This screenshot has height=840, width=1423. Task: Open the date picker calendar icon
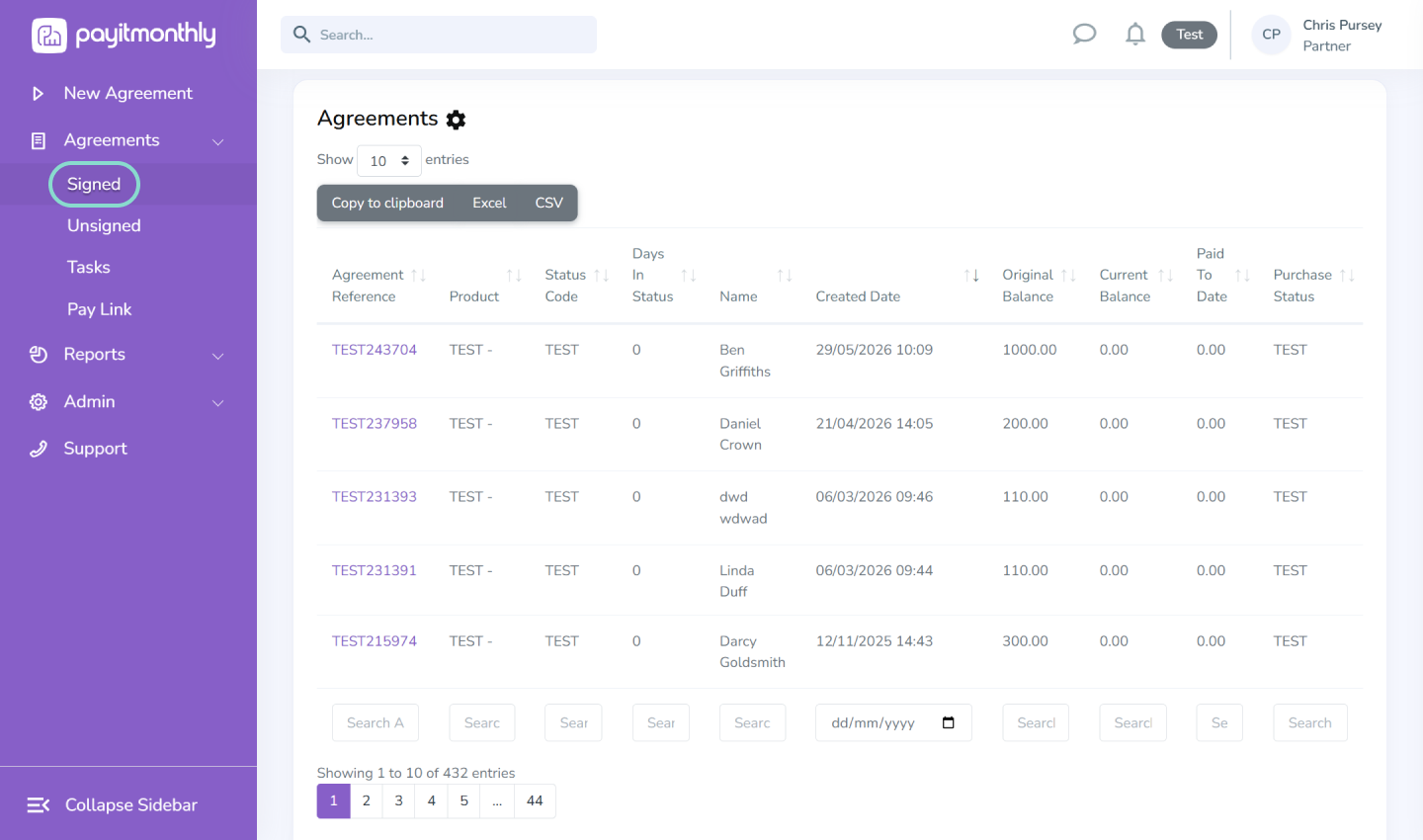pyautogui.click(x=949, y=723)
